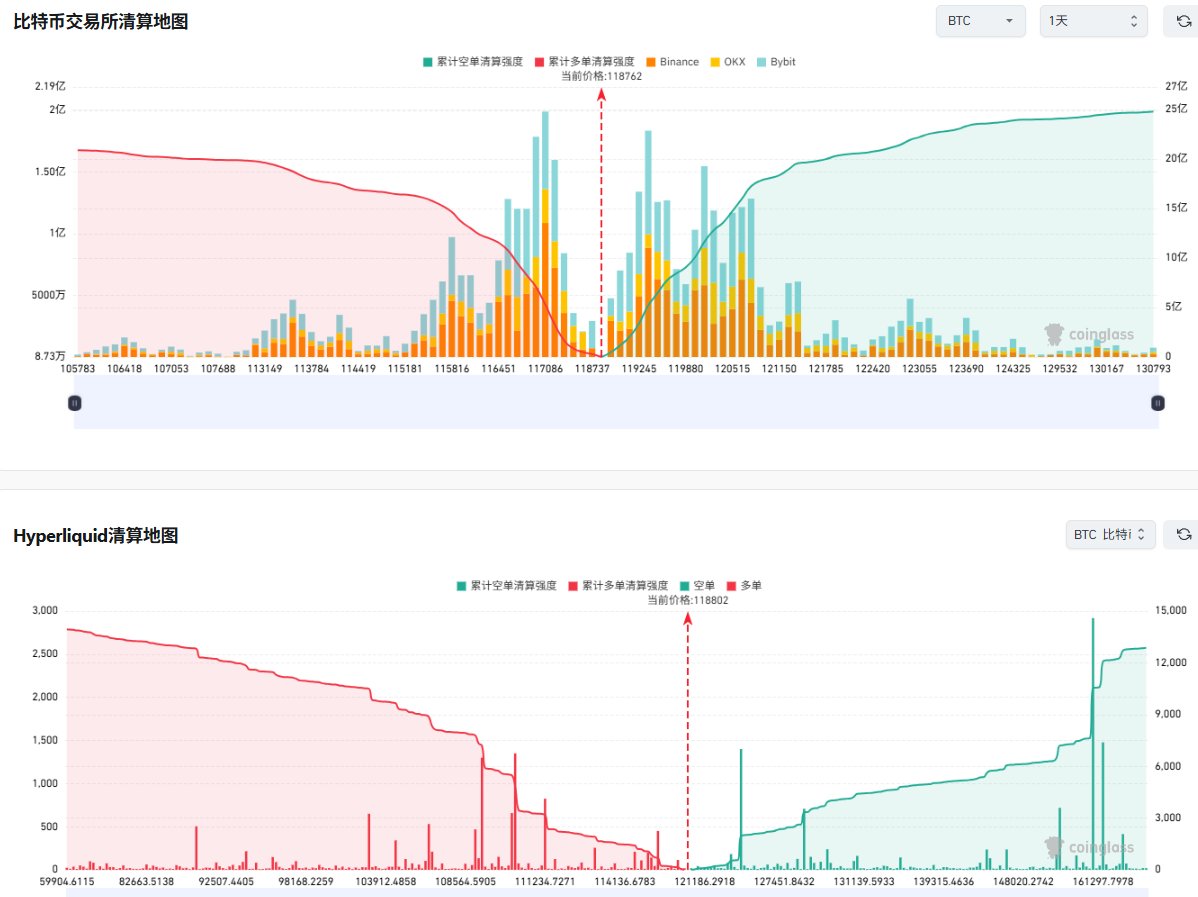Toggle the Binance series legend
This screenshot has width=1198, height=897.
coord(672,62)
